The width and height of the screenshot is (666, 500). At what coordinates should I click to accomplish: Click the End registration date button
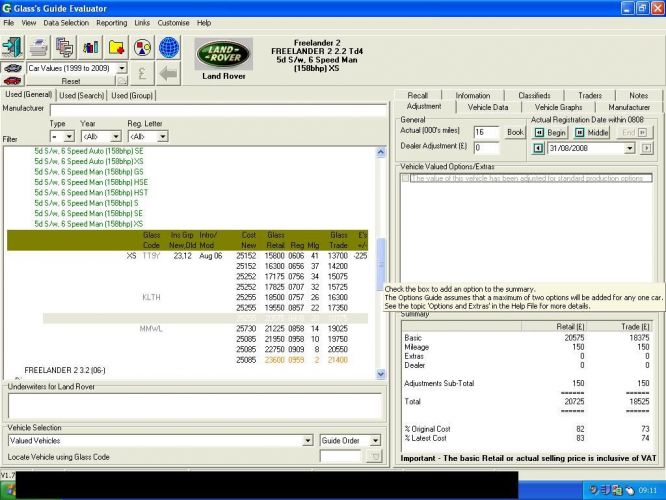point(634,133)
